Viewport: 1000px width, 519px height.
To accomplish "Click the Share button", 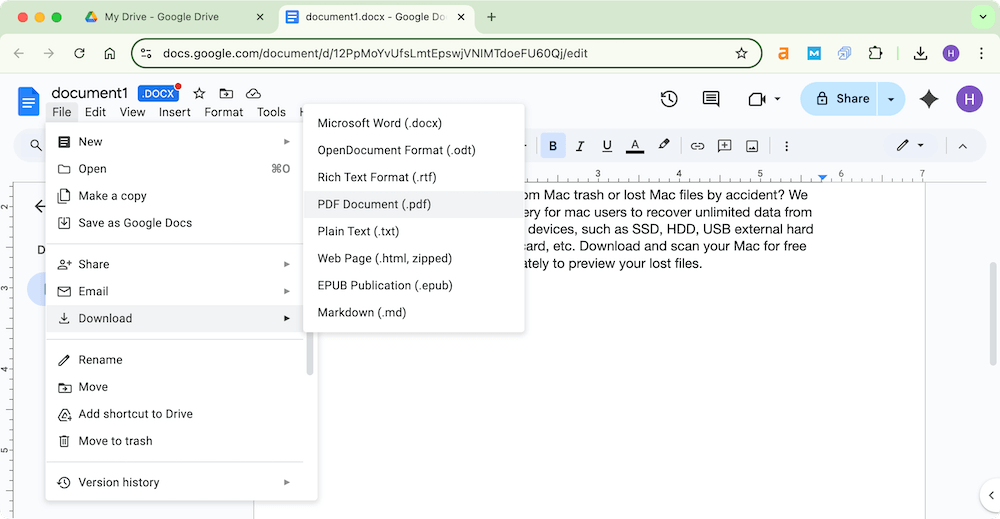I will tap(839, 99).
